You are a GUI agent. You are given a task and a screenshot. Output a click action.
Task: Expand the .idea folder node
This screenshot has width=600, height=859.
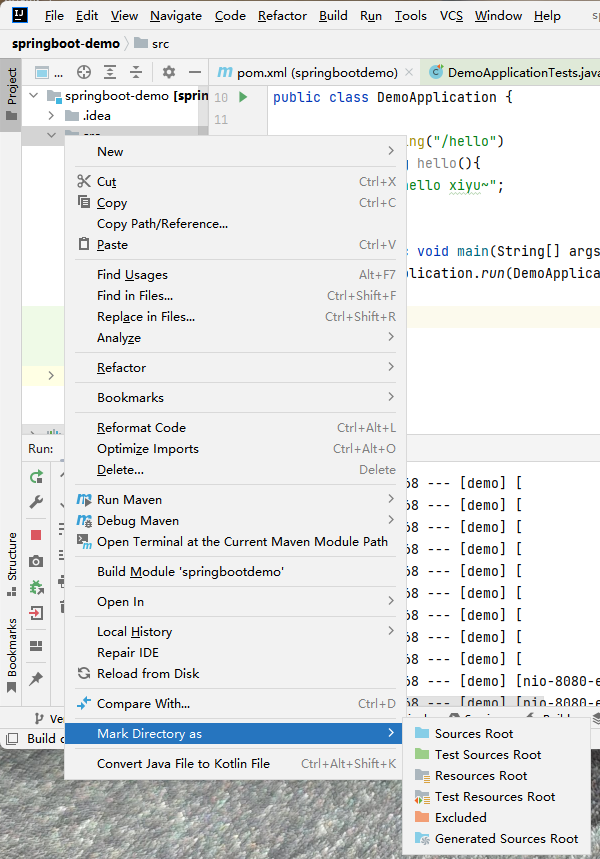(x=52, y=116)
